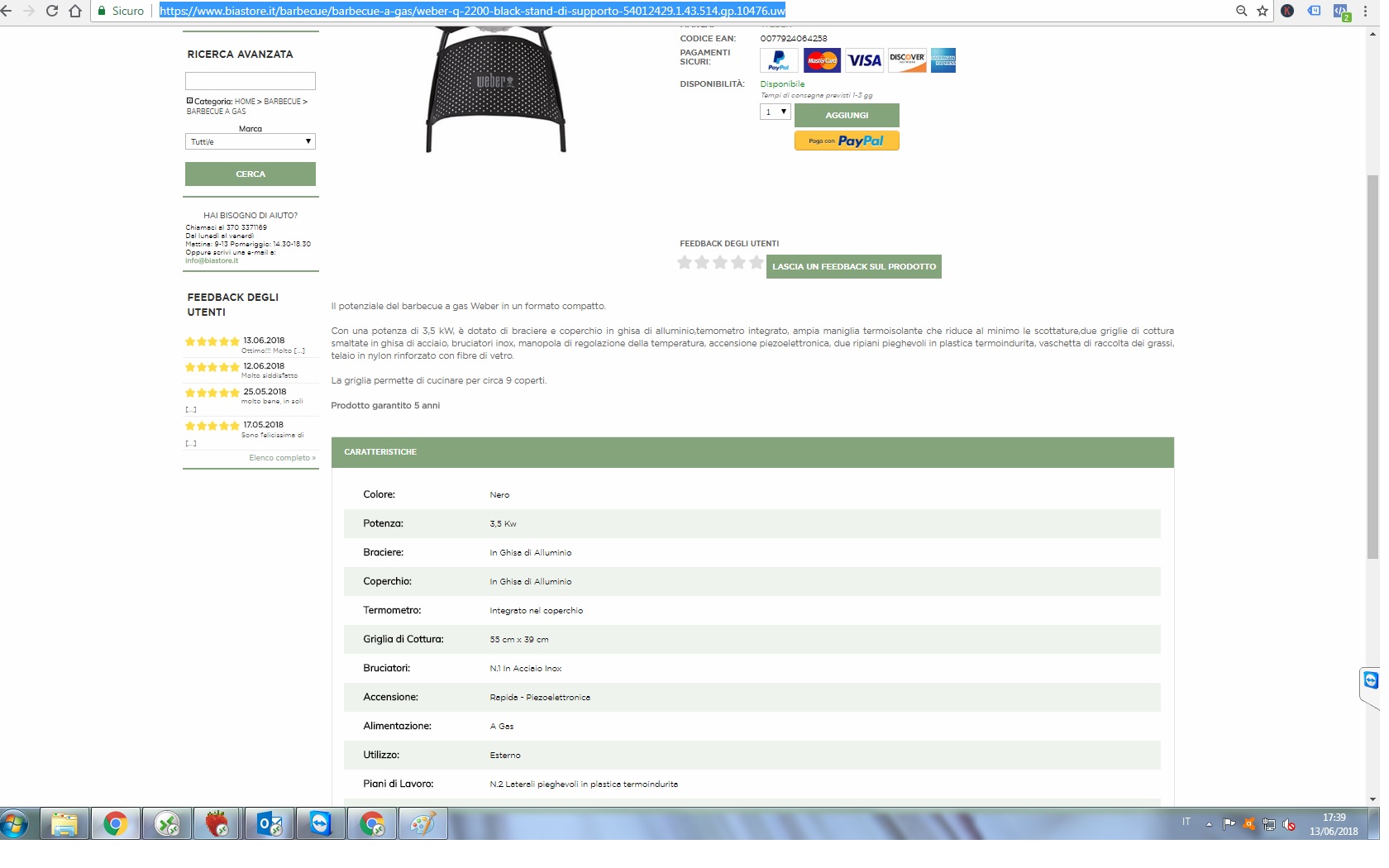Click the fifth gray rating star
The width and height of the screenshot is (1389, 868).
[756, 262]
